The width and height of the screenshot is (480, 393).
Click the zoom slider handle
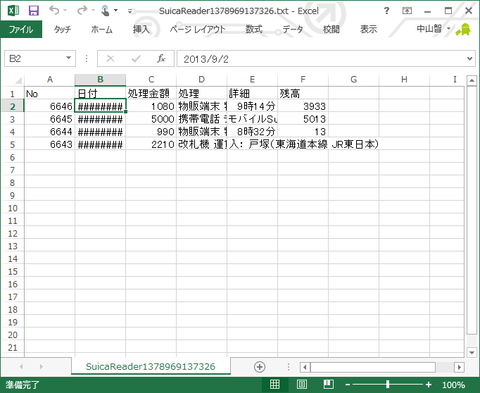click(387, 385)
